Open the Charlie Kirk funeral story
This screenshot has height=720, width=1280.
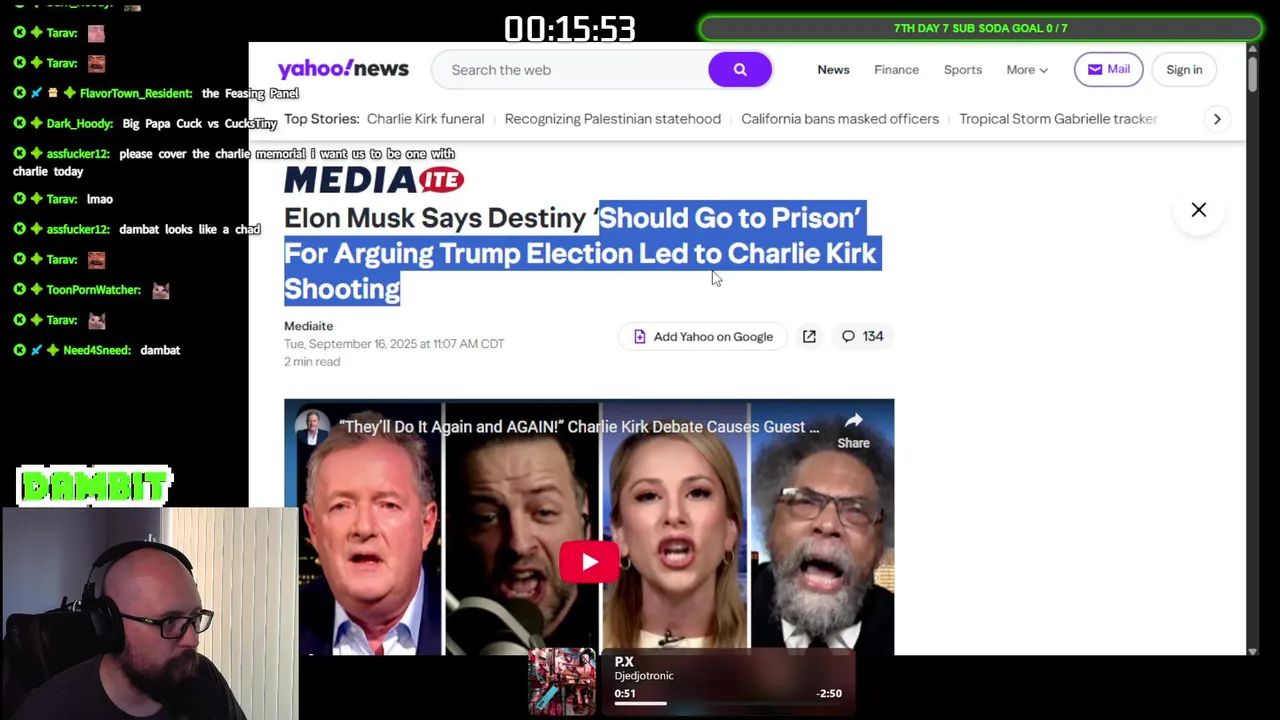point(425,119)
